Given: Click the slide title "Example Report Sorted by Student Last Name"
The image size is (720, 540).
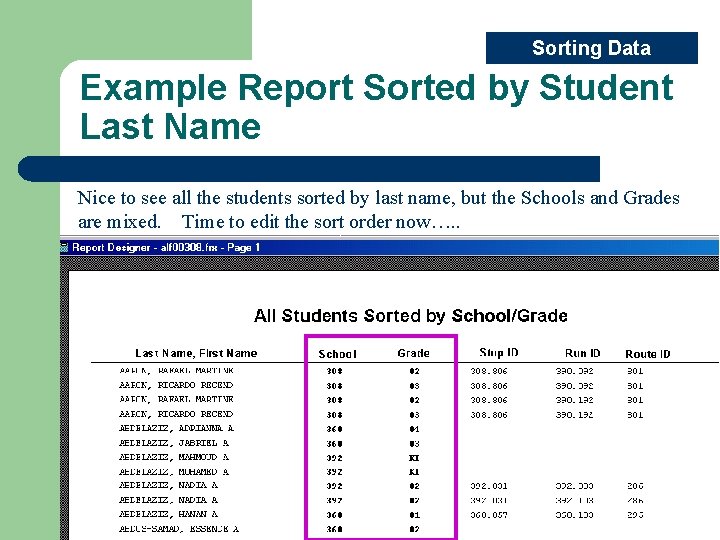Looking at the screenshot, I should pyautogui.click(x=377, y=107).
